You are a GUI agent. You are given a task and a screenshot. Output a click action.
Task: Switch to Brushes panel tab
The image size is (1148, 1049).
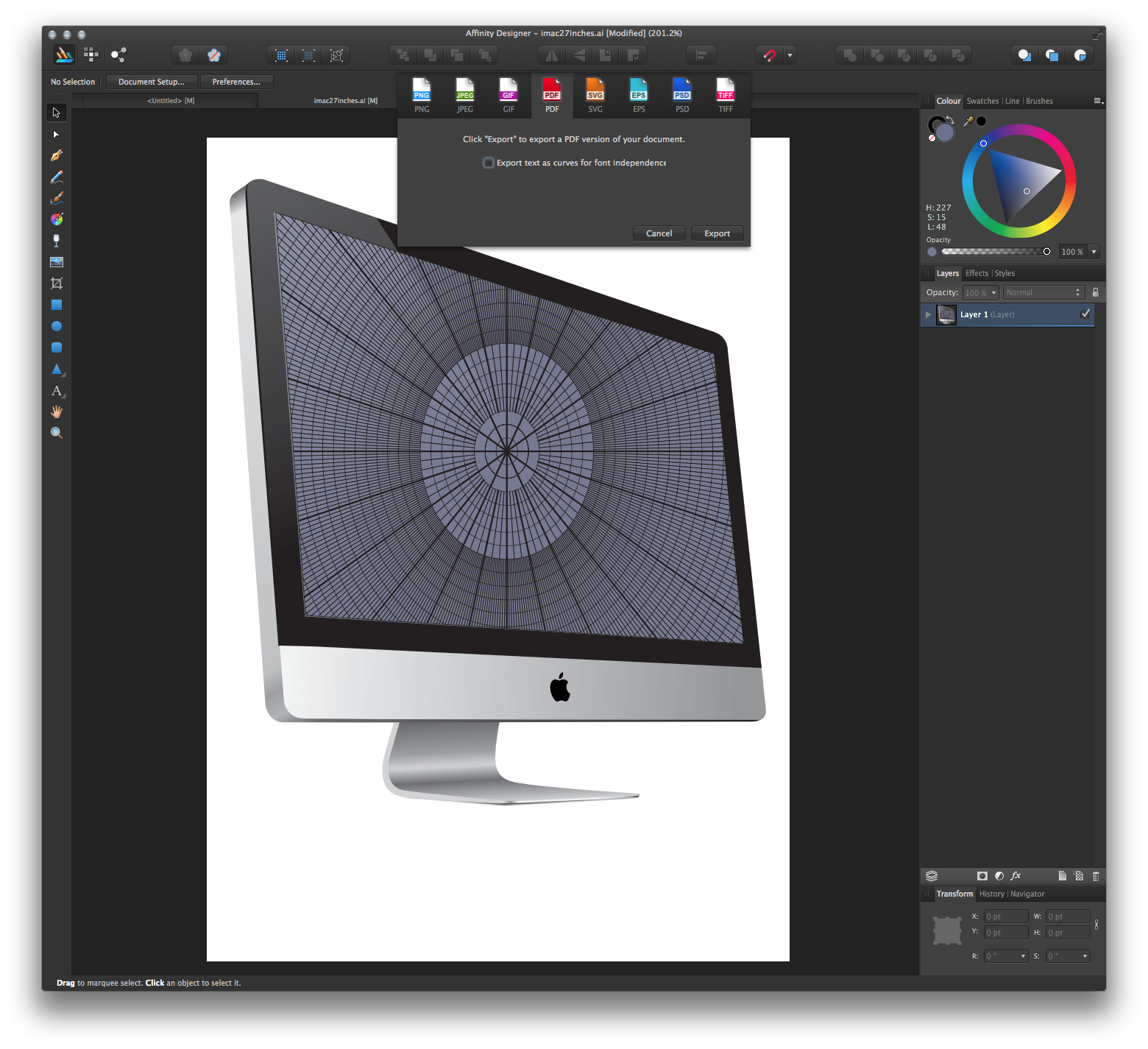click(x=1039, y=101)
